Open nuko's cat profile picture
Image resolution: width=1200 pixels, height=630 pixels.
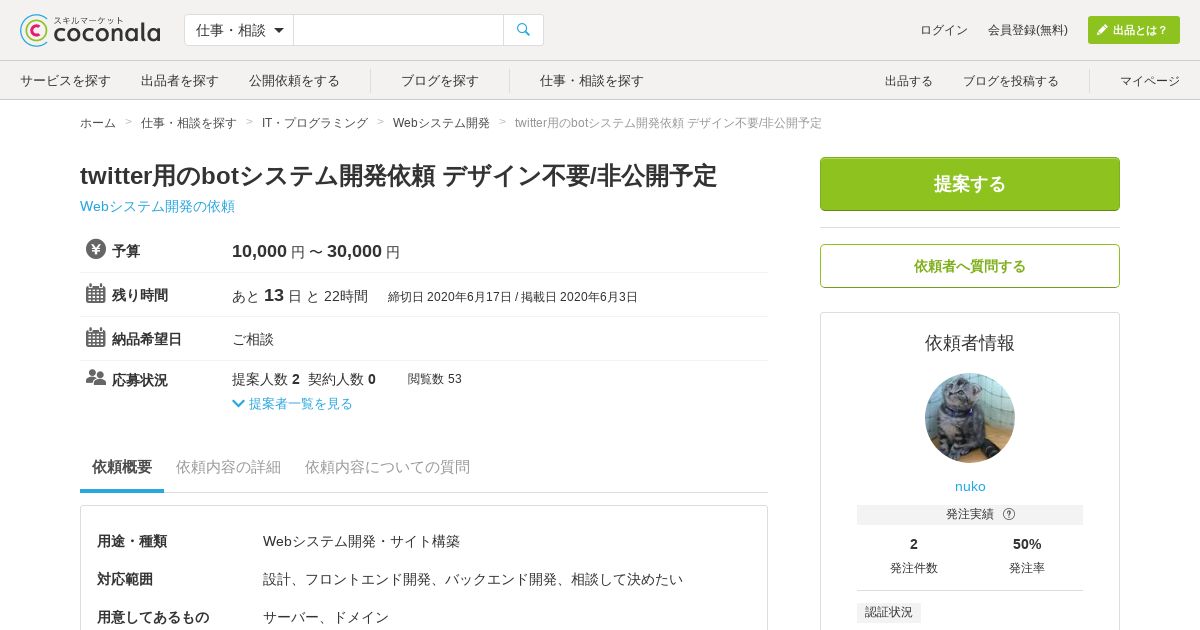click(x=970, y=418)
